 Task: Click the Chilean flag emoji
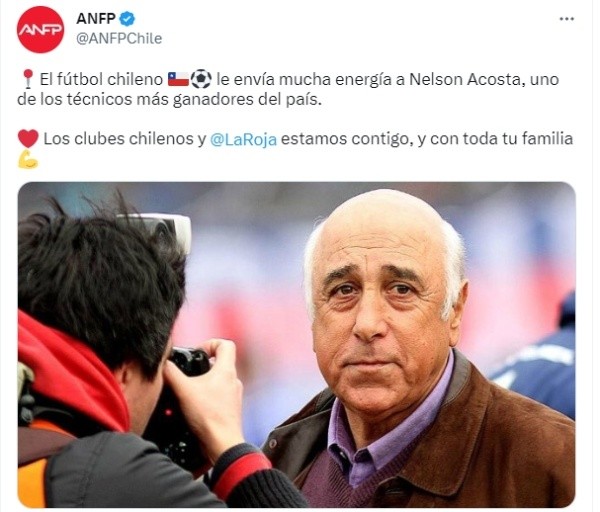(178, 80)
